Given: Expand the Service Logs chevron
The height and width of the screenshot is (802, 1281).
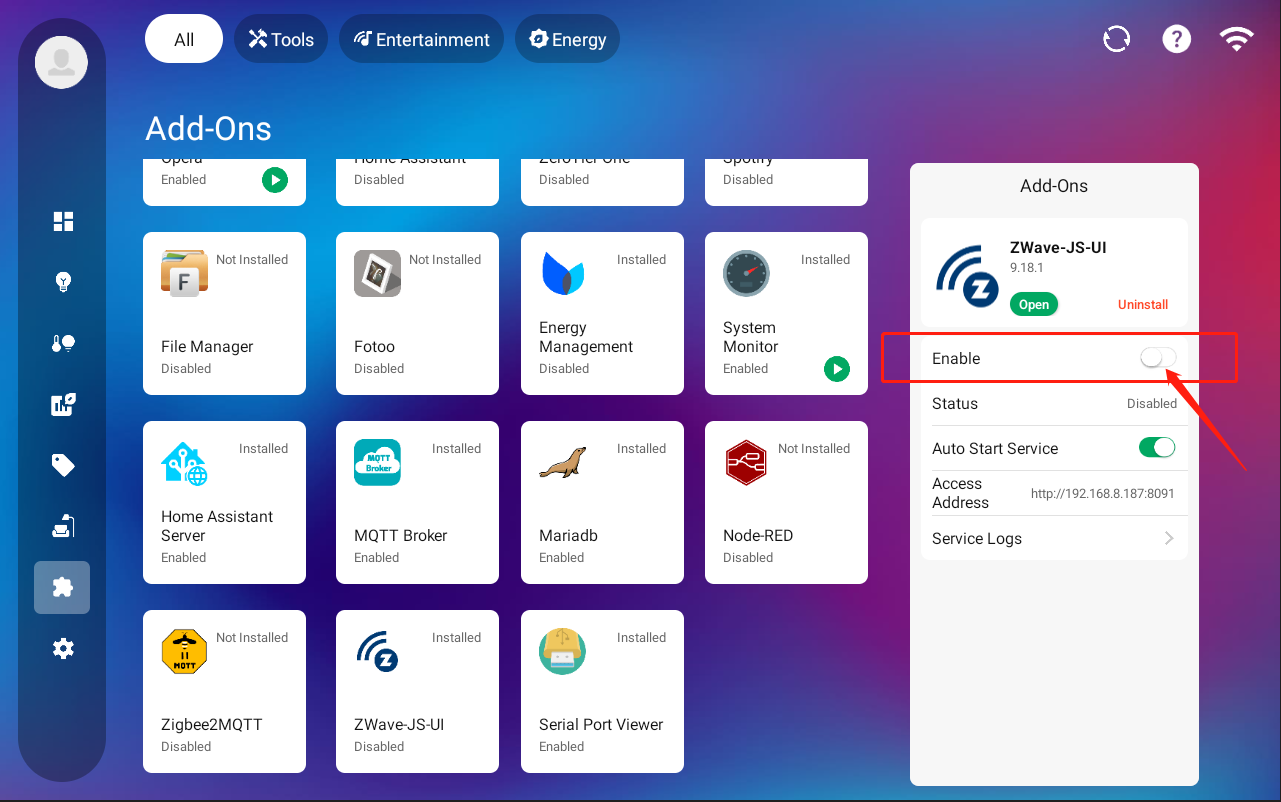Looking at the screenshot, I should point(1168,538).
